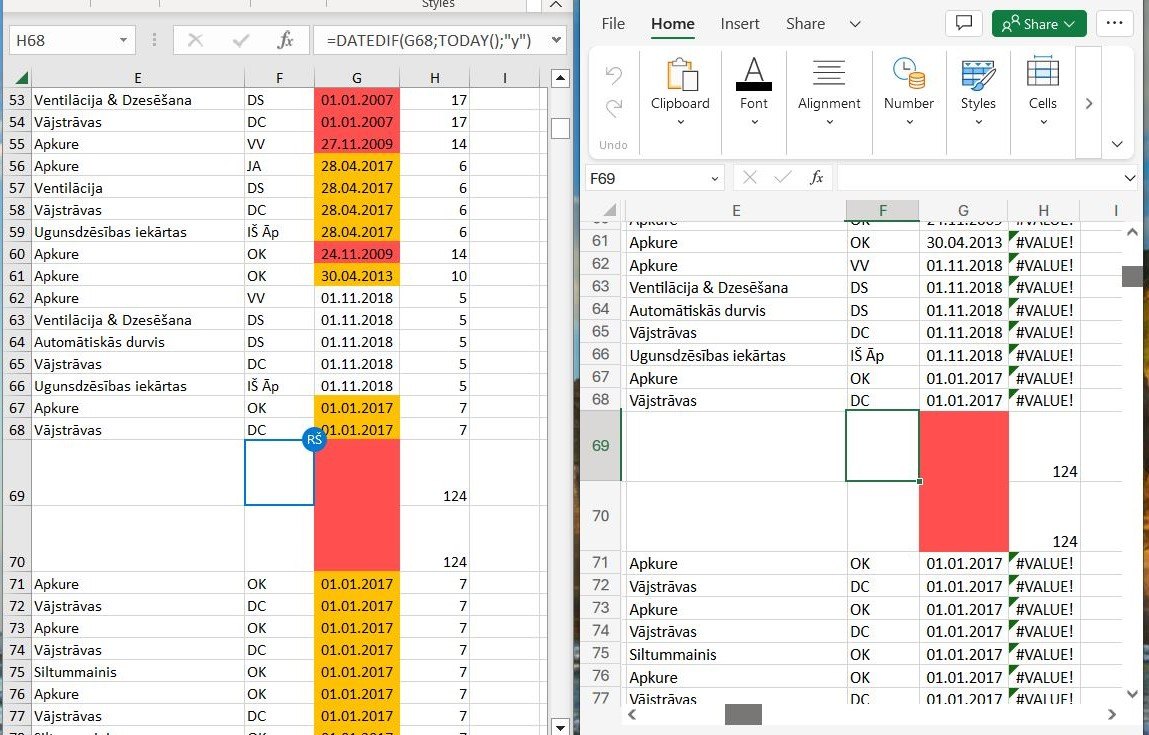Click #VALUE! cell in right row 63
Image resolution: width=1149 pixels, height=735 pixels.
1043,287
